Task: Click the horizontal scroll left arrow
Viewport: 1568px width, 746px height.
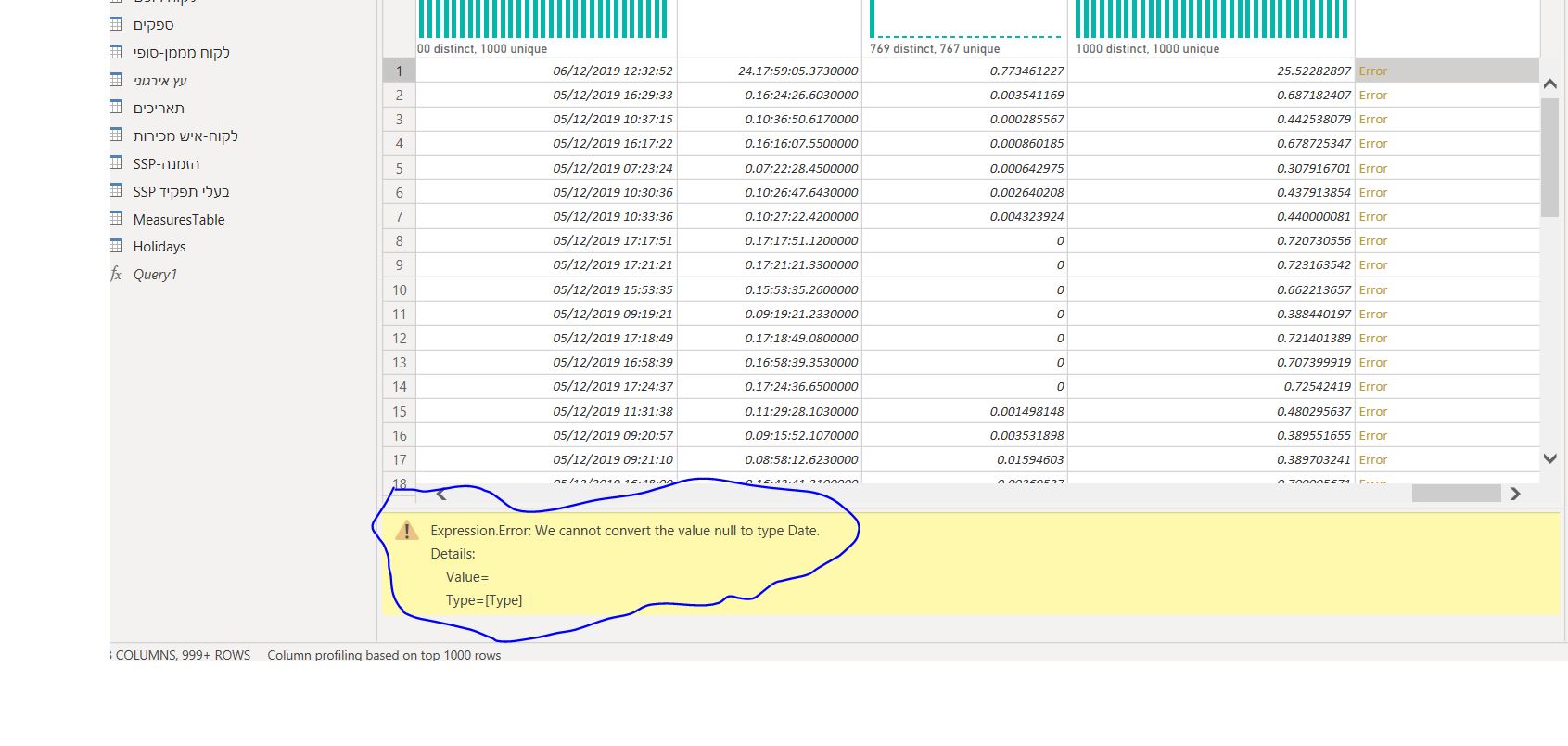Action: 441,495
